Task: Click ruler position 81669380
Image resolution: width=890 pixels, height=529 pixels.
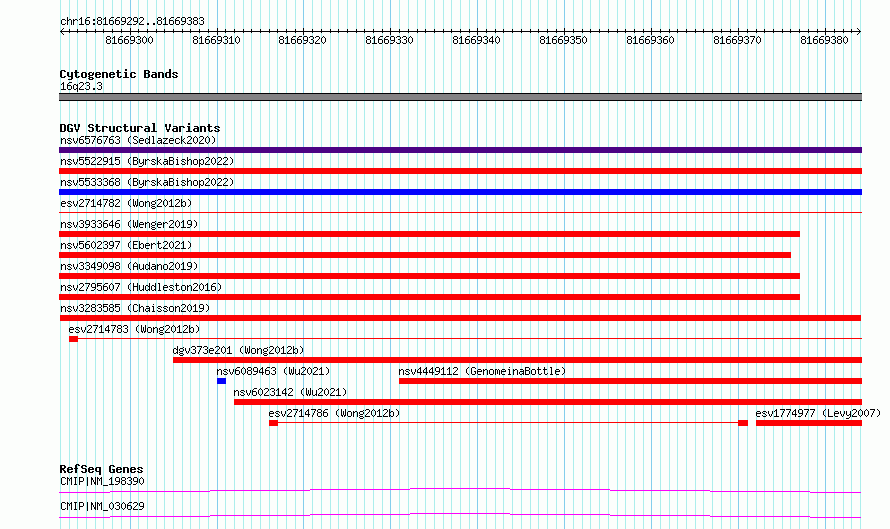Action: click(824, 40)
